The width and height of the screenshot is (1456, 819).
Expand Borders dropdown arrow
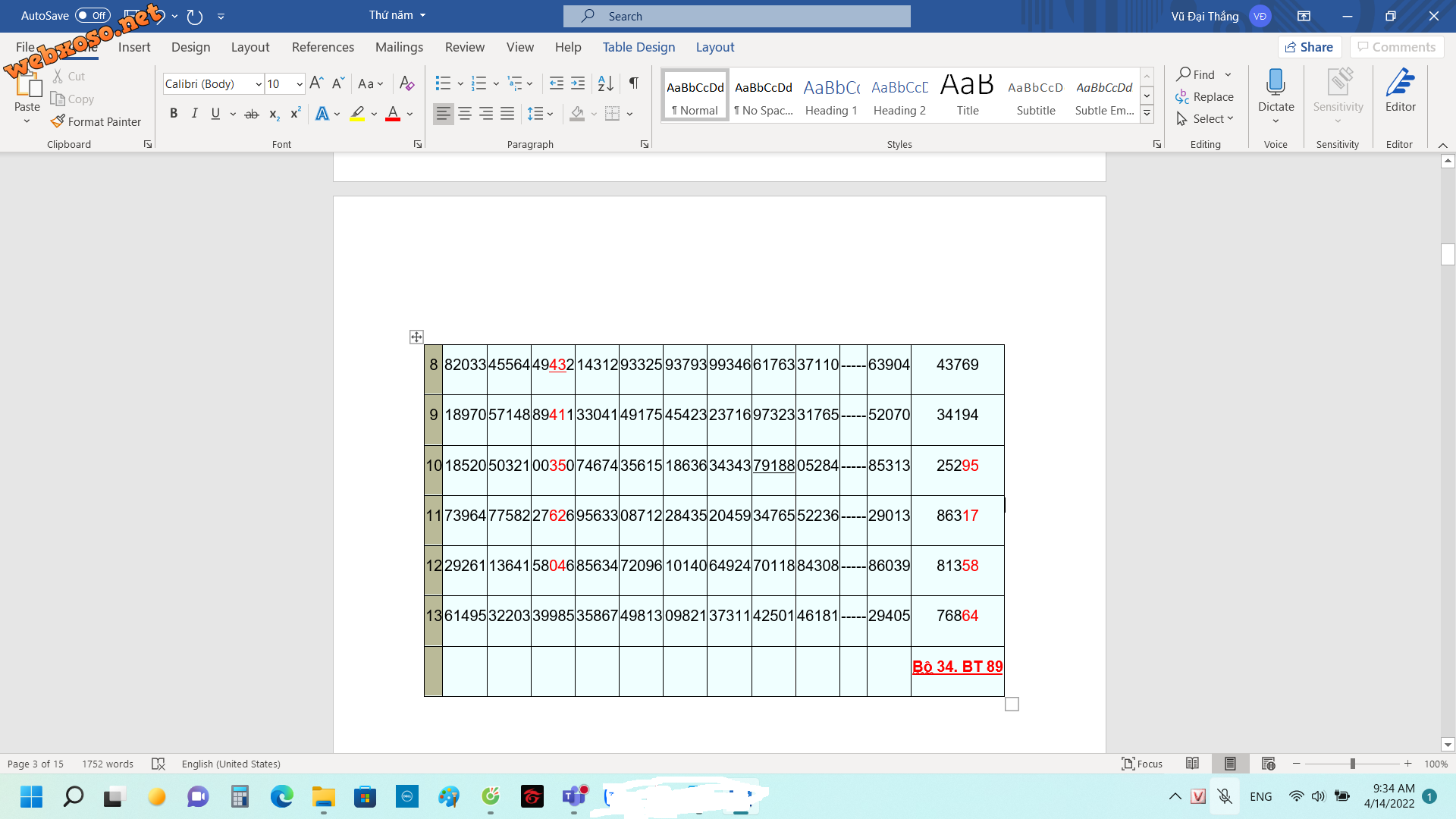[x=630, y=115]
